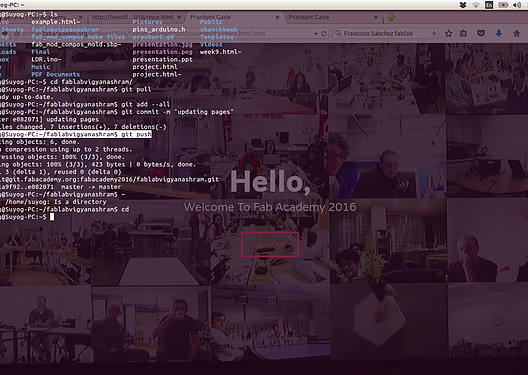Click the highlighted 'git push' terminal line
This screenshot has height=375, width=528.
[x=76, y=134]
